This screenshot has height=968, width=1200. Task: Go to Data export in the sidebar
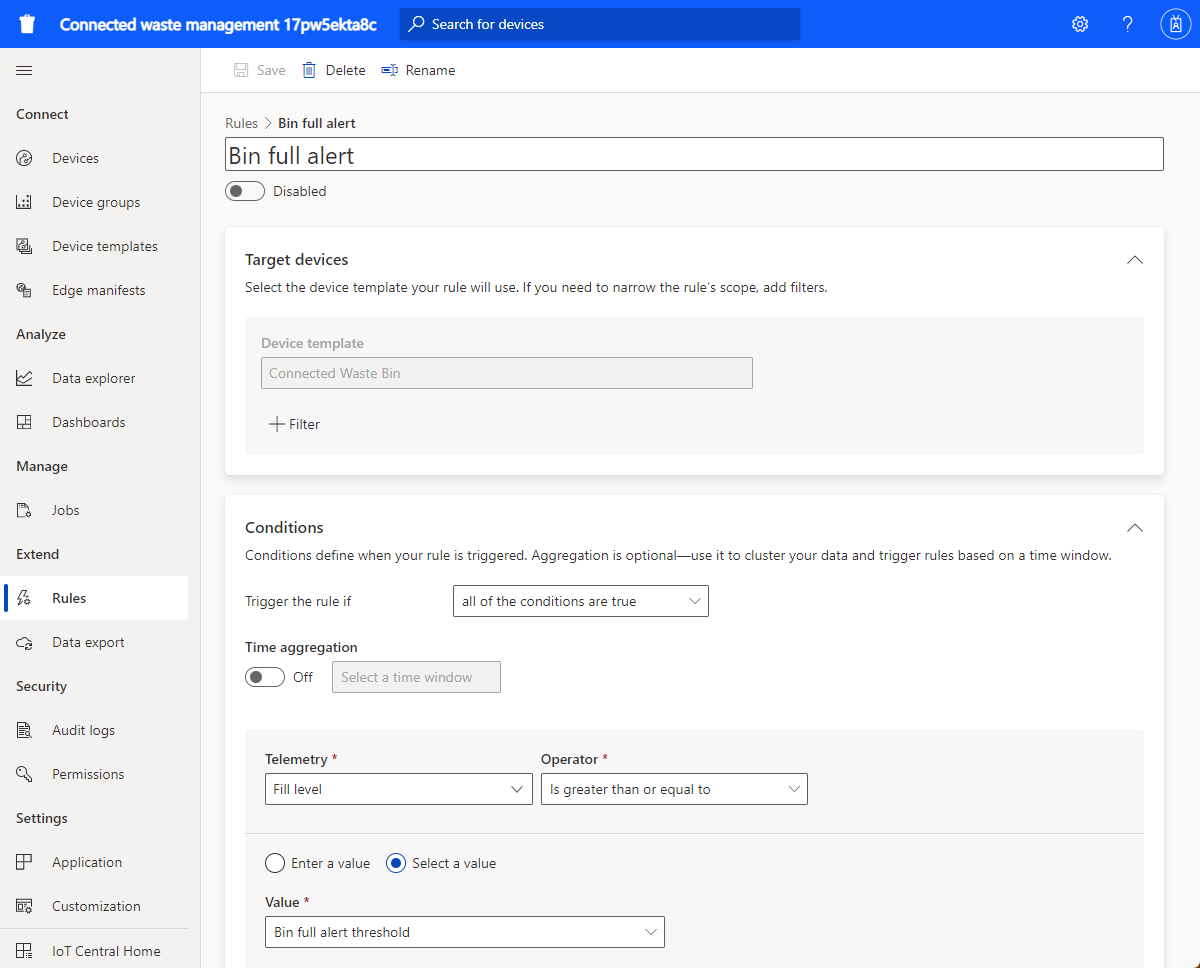[x=88, y=642]
